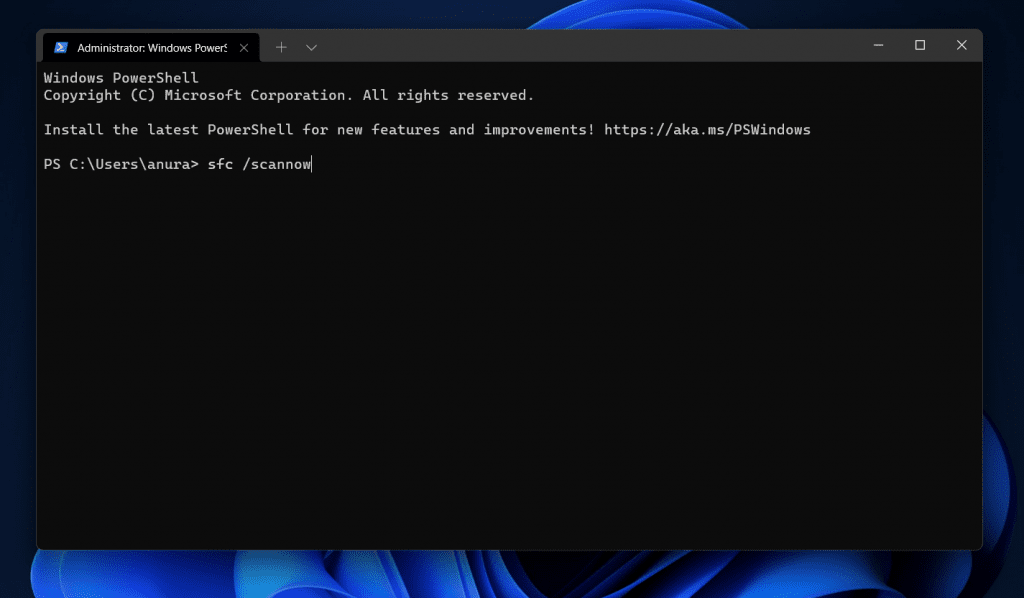Viewport: 1024px width, 598px height.
Task: Click the maximize icon on the title bar
Action: point(919,45)
